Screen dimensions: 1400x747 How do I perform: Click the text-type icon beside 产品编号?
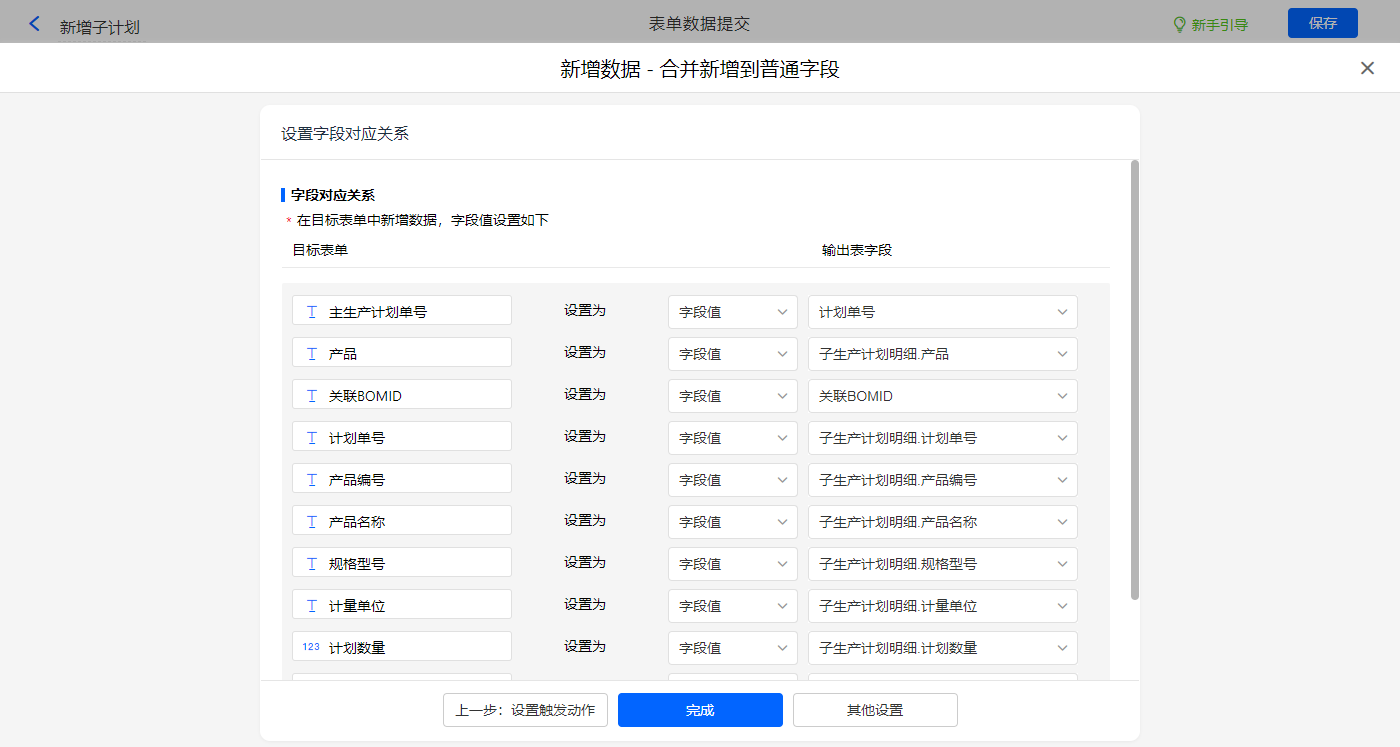[x=312, y=480]
